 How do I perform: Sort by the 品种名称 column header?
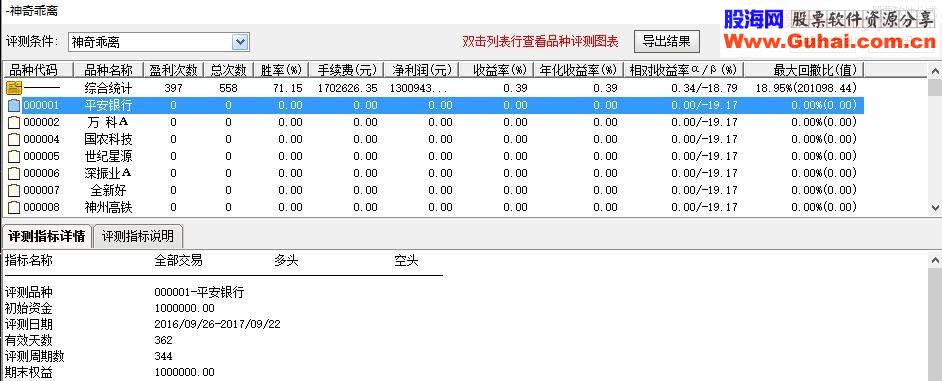click(x=108, y=70)
